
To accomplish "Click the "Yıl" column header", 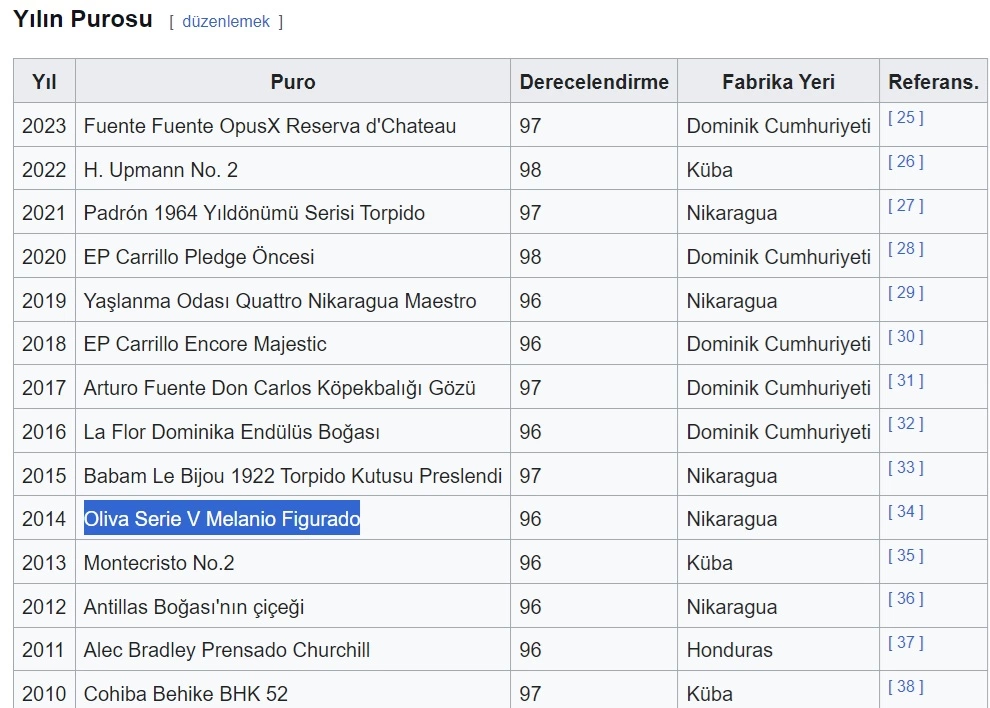I will 44,82.
